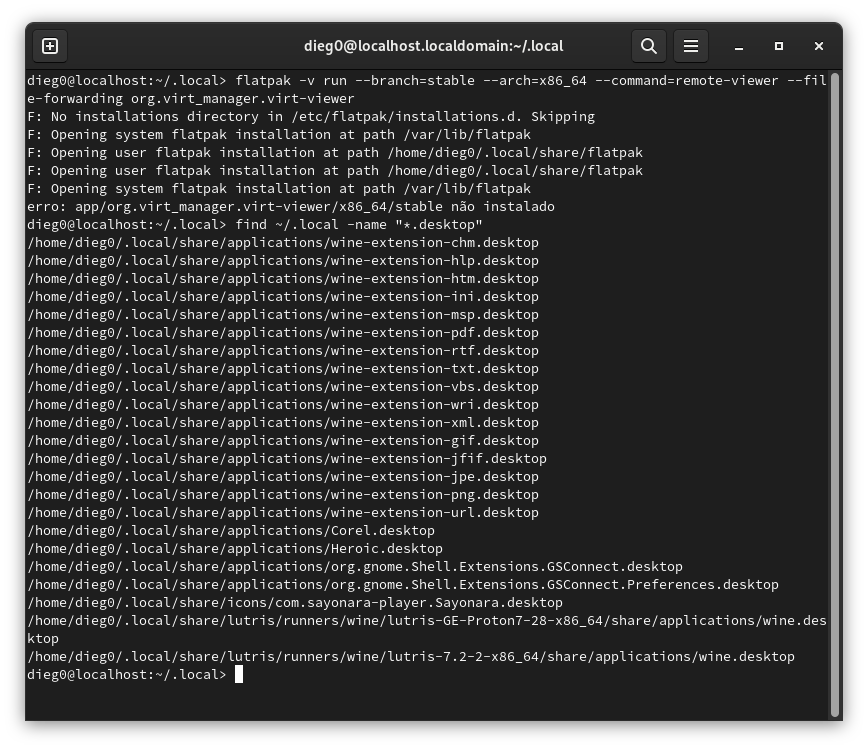Open the hamburger main menu
Viewport: 868px width, 749px height.
point(690,46)
